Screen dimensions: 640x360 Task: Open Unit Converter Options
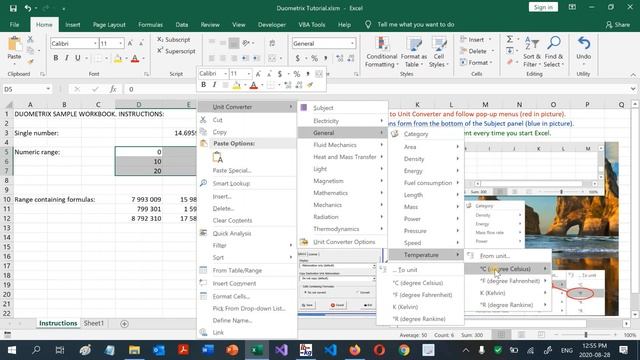pyautogui.click(x=342, y=242)
